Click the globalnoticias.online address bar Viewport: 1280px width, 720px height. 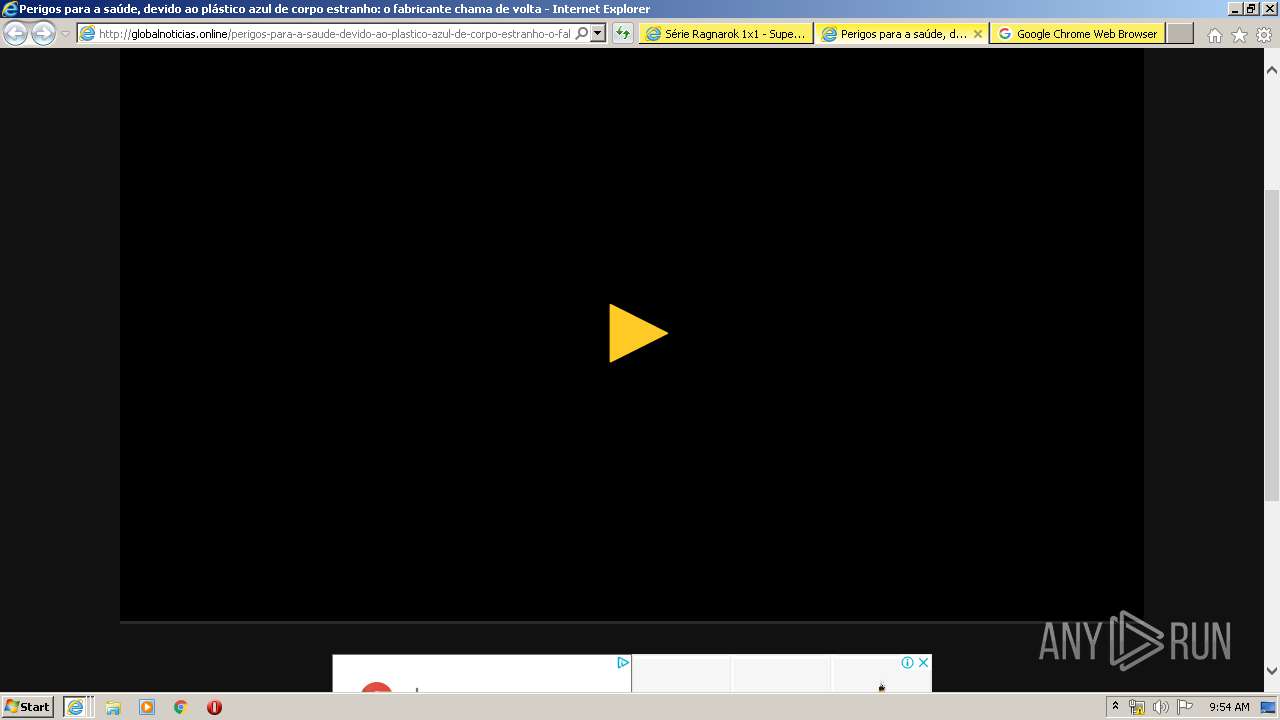(334, 33)
